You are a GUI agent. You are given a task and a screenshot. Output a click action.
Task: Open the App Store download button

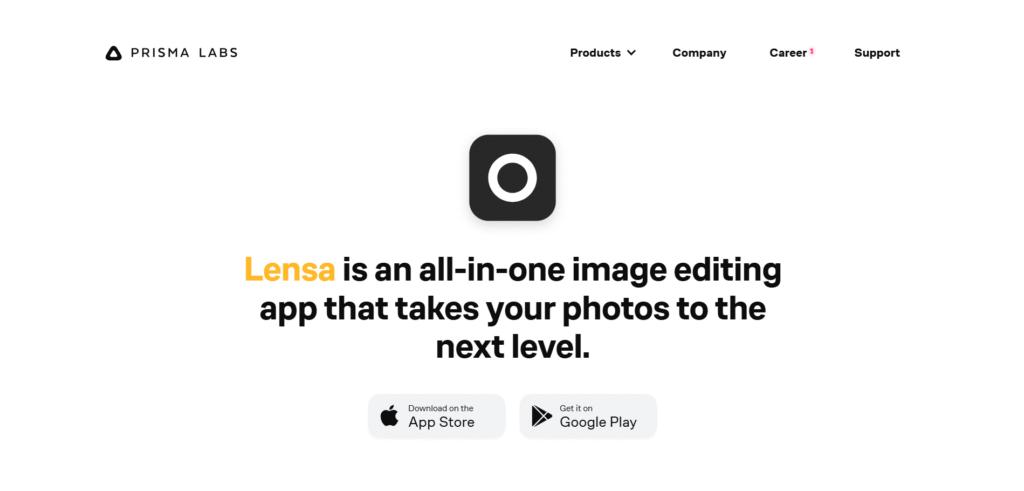436,416
